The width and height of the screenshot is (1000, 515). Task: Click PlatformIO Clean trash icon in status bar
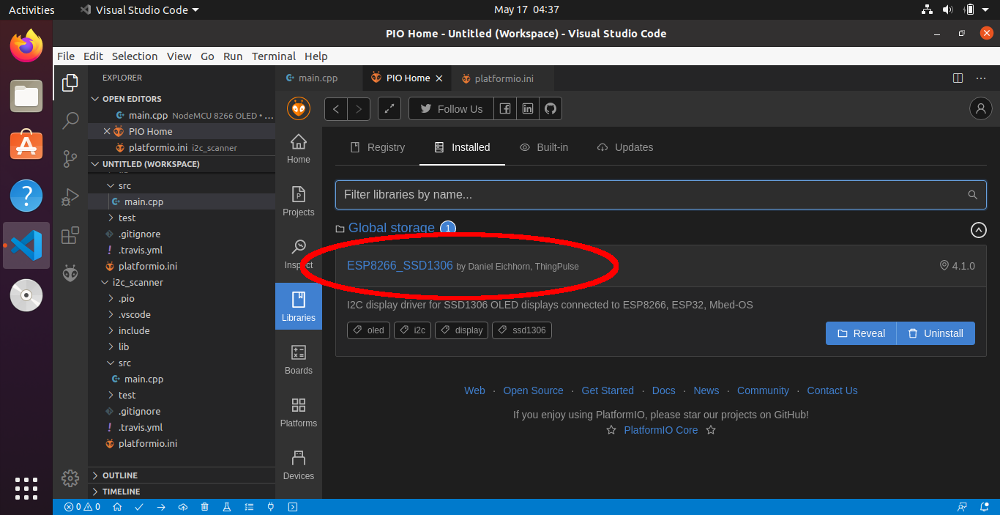205,507
